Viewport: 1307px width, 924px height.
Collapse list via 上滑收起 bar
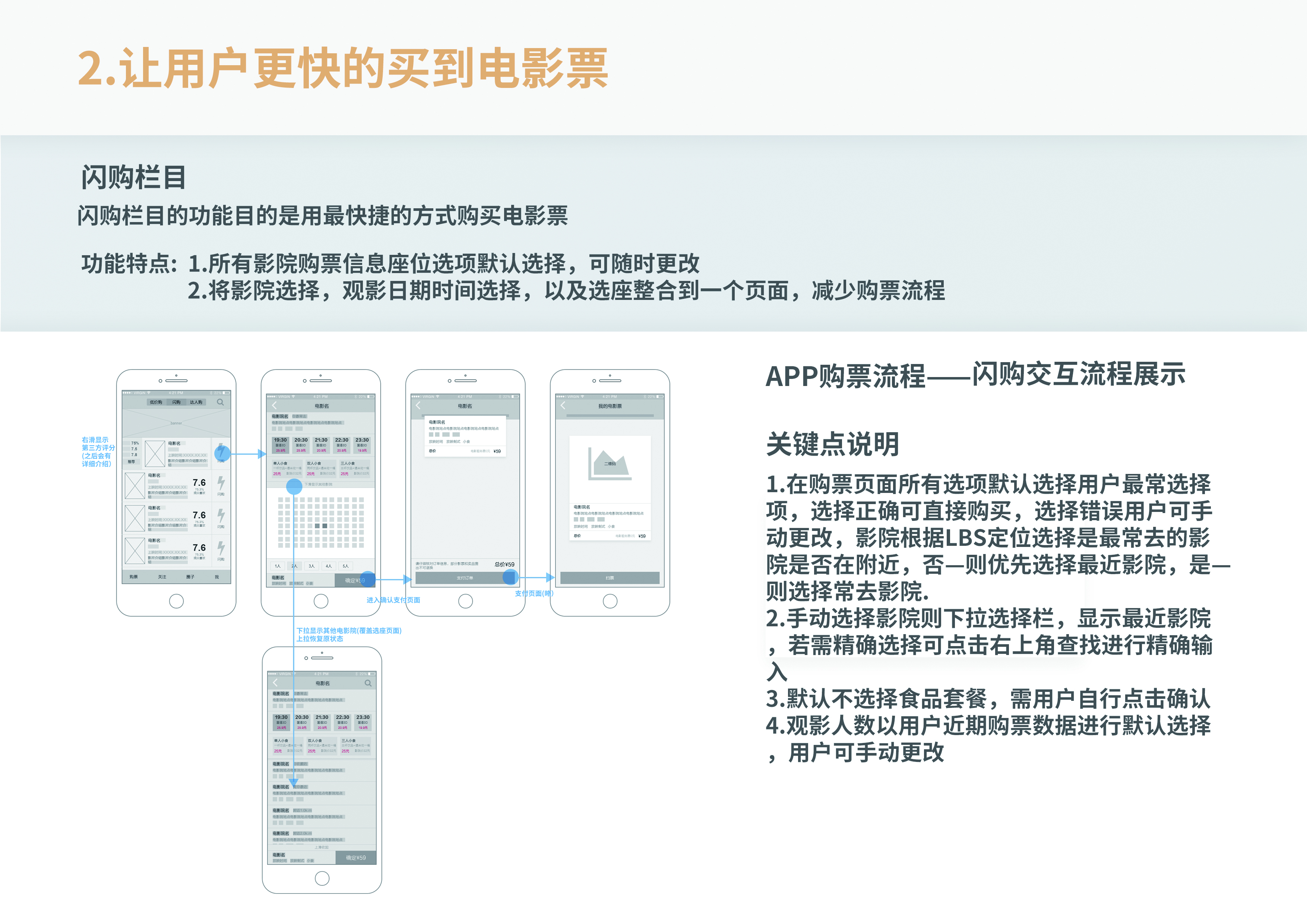click(x=322, y=847)
